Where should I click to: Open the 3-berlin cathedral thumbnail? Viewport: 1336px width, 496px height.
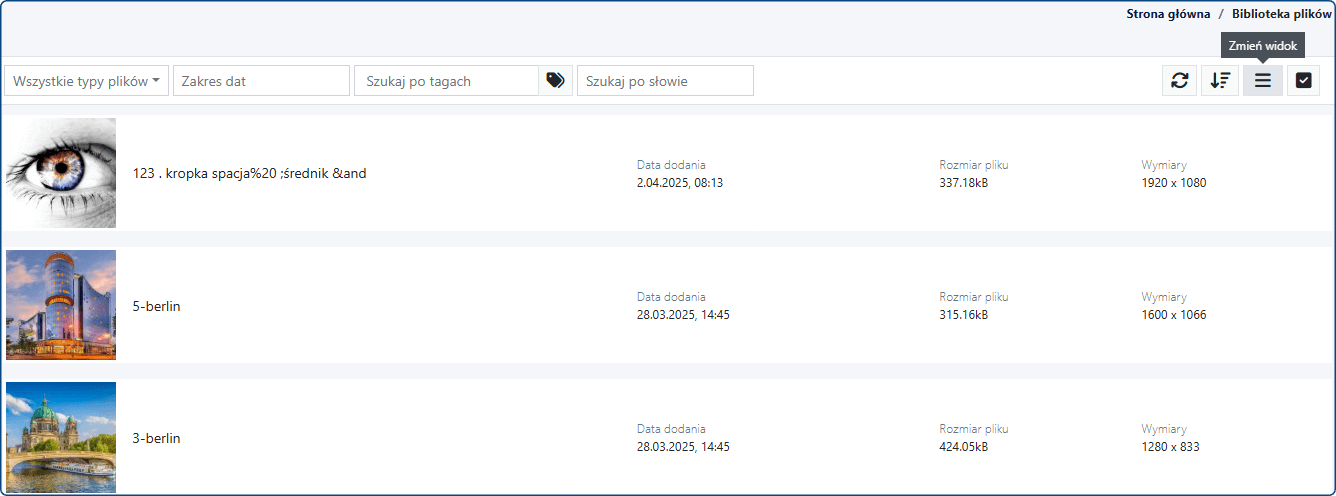click(x=61, y=437)
